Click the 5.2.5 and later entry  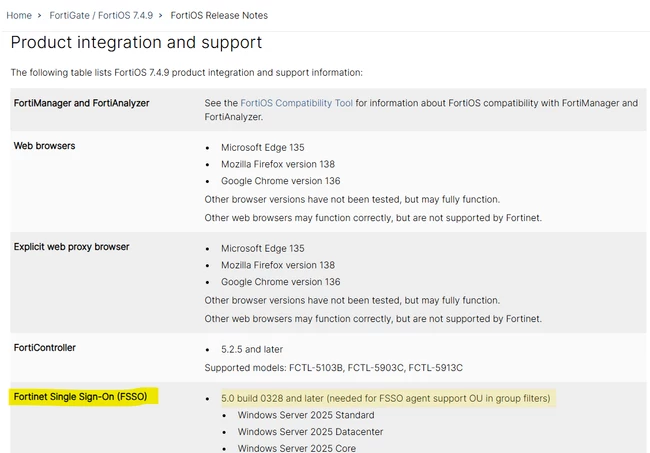[252, 349]
